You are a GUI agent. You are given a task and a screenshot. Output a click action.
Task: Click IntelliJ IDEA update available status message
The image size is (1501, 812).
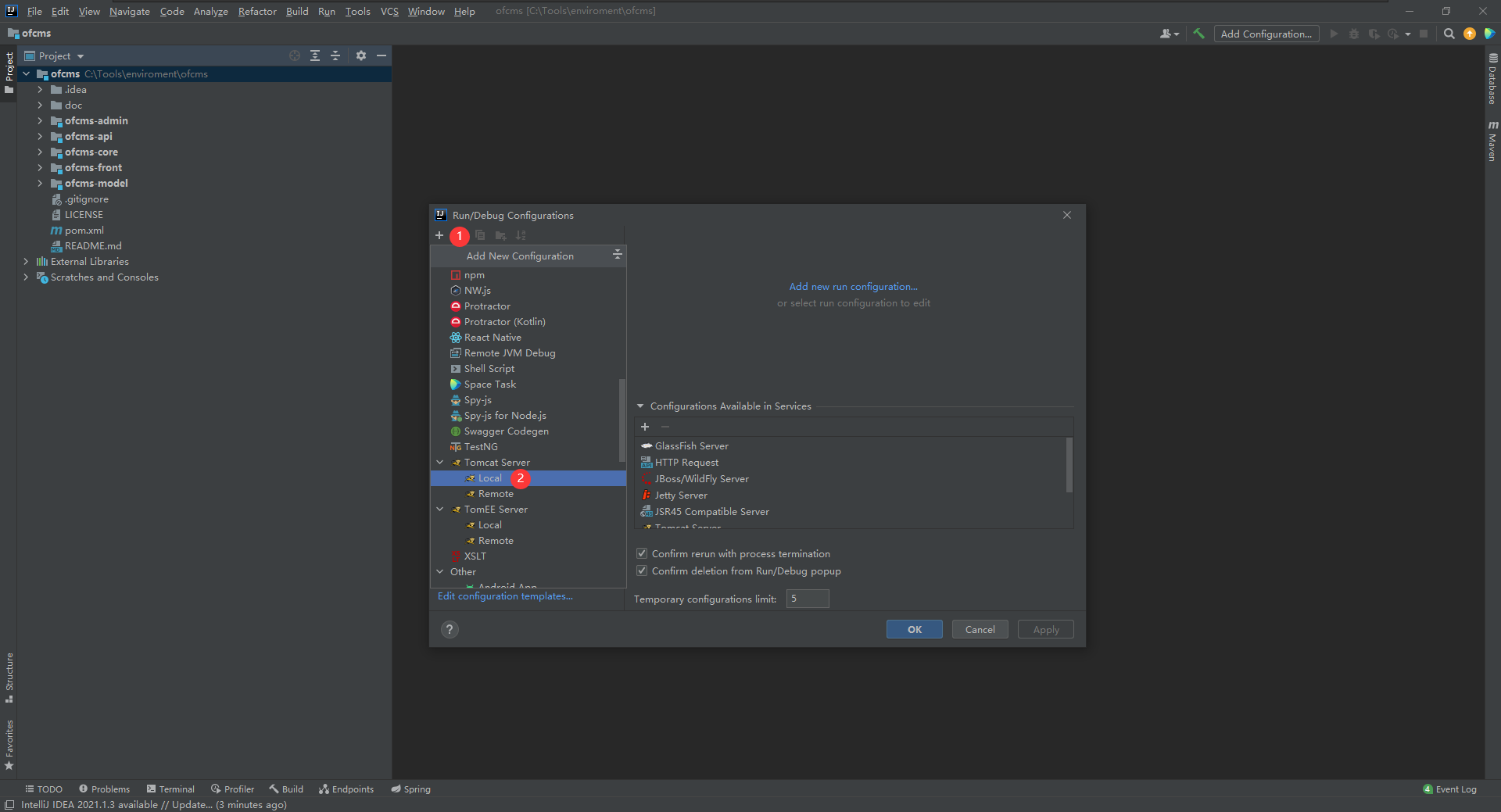tap(153, 804)
